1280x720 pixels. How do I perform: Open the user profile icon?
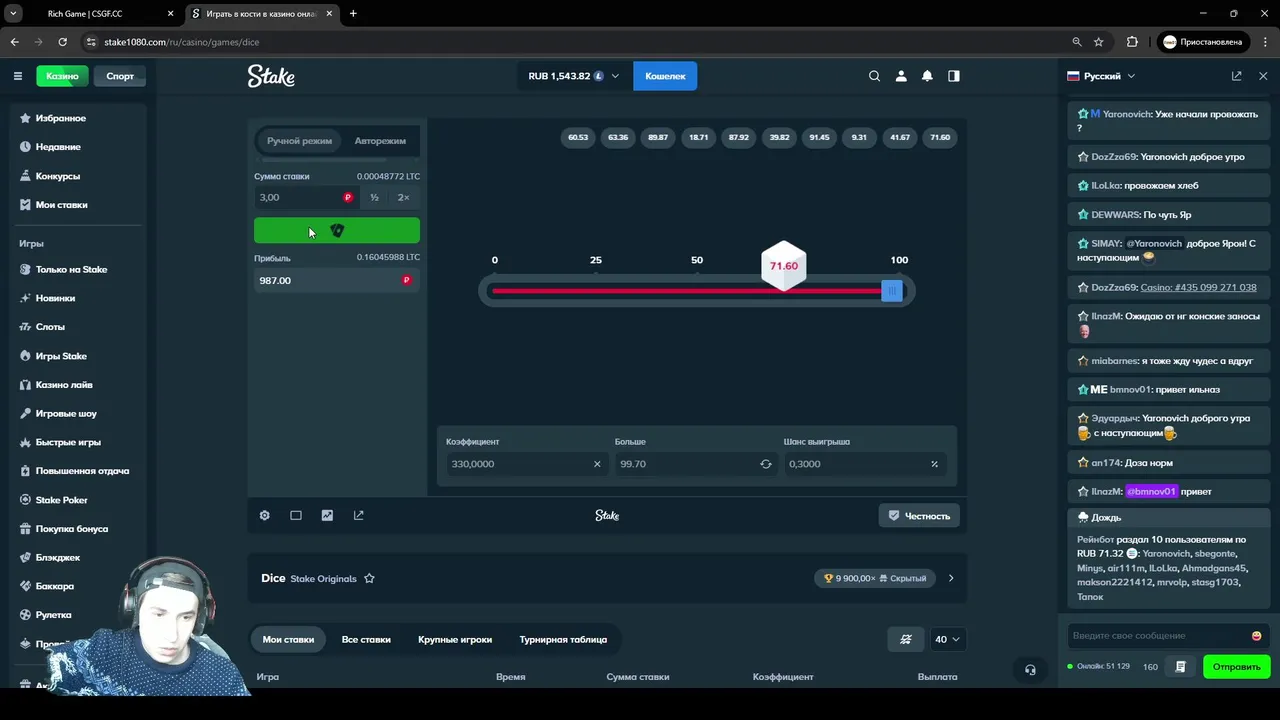[901, 76]
